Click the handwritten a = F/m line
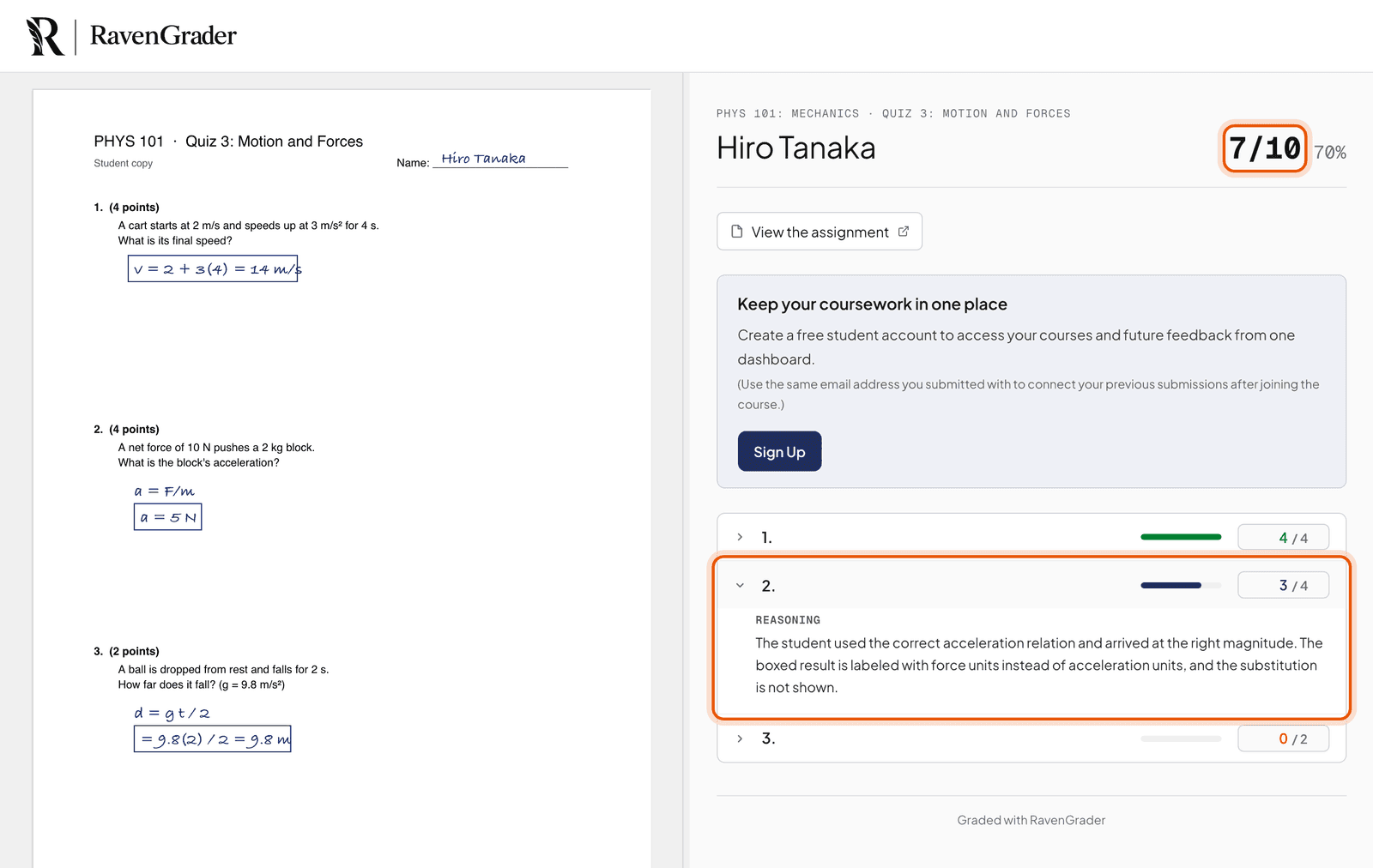Viewport: 1373px width, 868px height. point(164,491)
